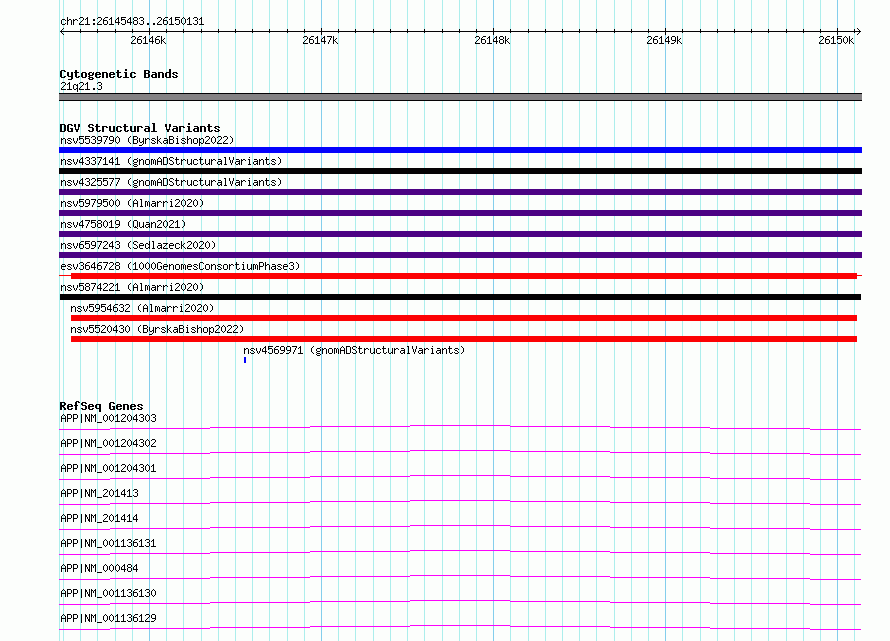Open esv3646728 (1000GenomesConsortiumPhase3) label
Screen dimensions: 890x641
[x=180, y=266]
